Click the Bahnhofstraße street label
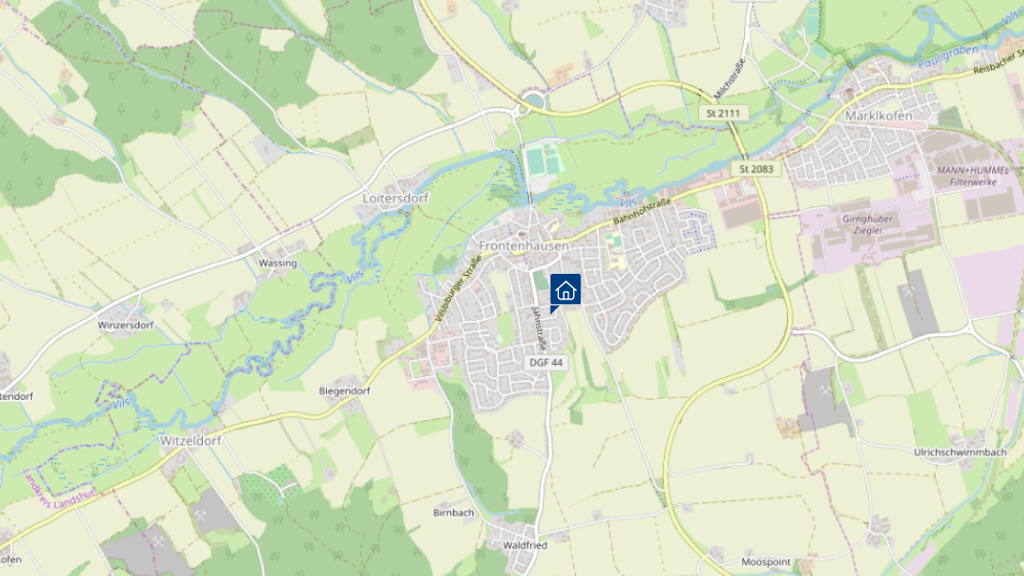The image size is (1024, 576). [x=642, y=212]
